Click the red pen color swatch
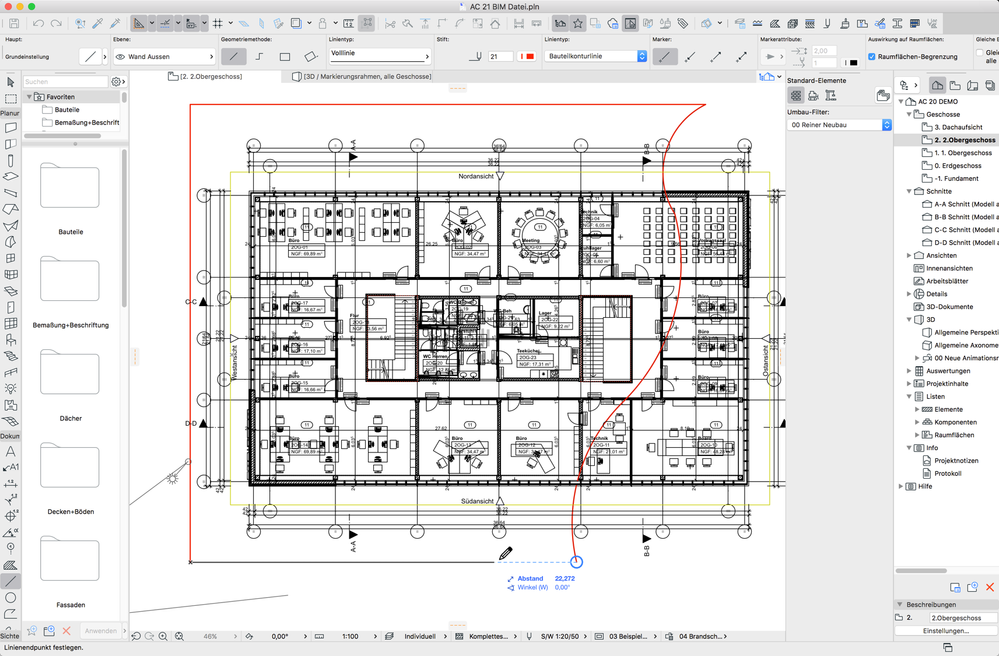 coord(526,57)
